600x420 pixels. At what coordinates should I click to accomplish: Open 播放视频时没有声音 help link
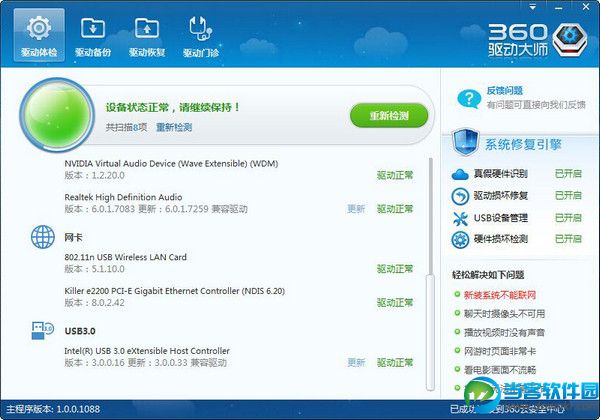504,332
